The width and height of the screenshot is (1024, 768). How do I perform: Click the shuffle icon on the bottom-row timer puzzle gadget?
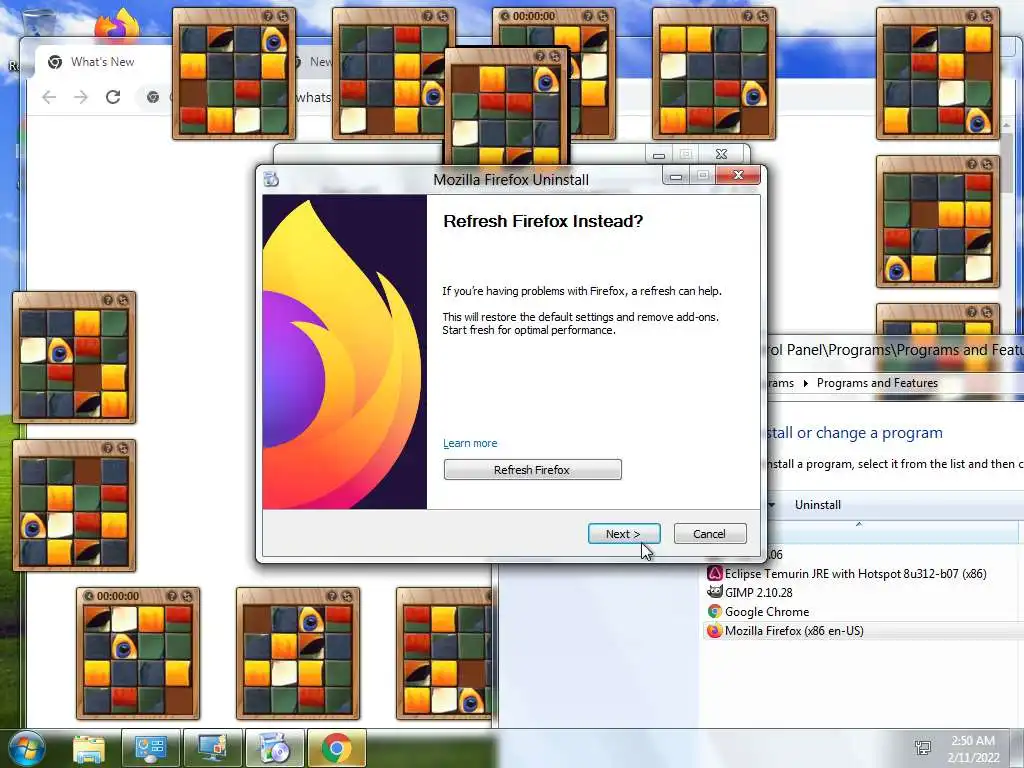click(187, 596)
